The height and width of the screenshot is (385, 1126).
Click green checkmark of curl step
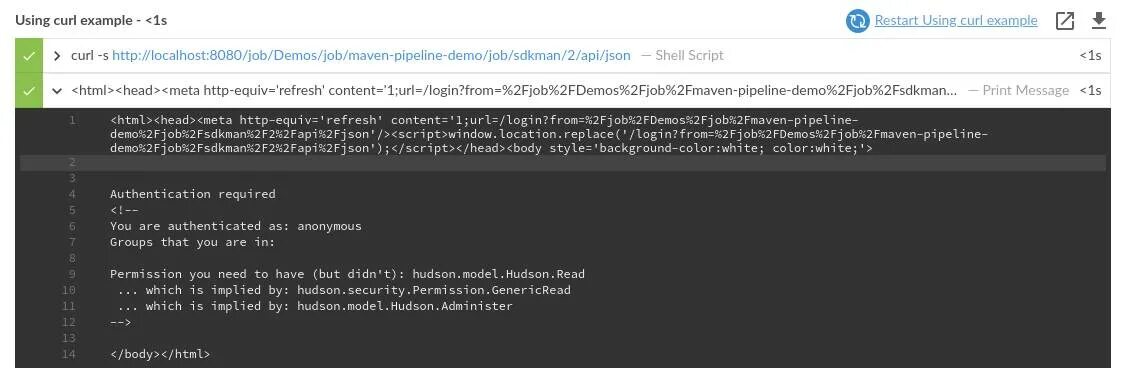(29, 55)
